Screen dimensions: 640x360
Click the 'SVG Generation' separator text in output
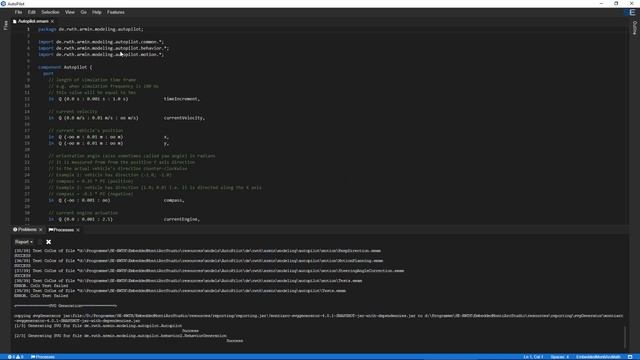click(x=66, y=306)
